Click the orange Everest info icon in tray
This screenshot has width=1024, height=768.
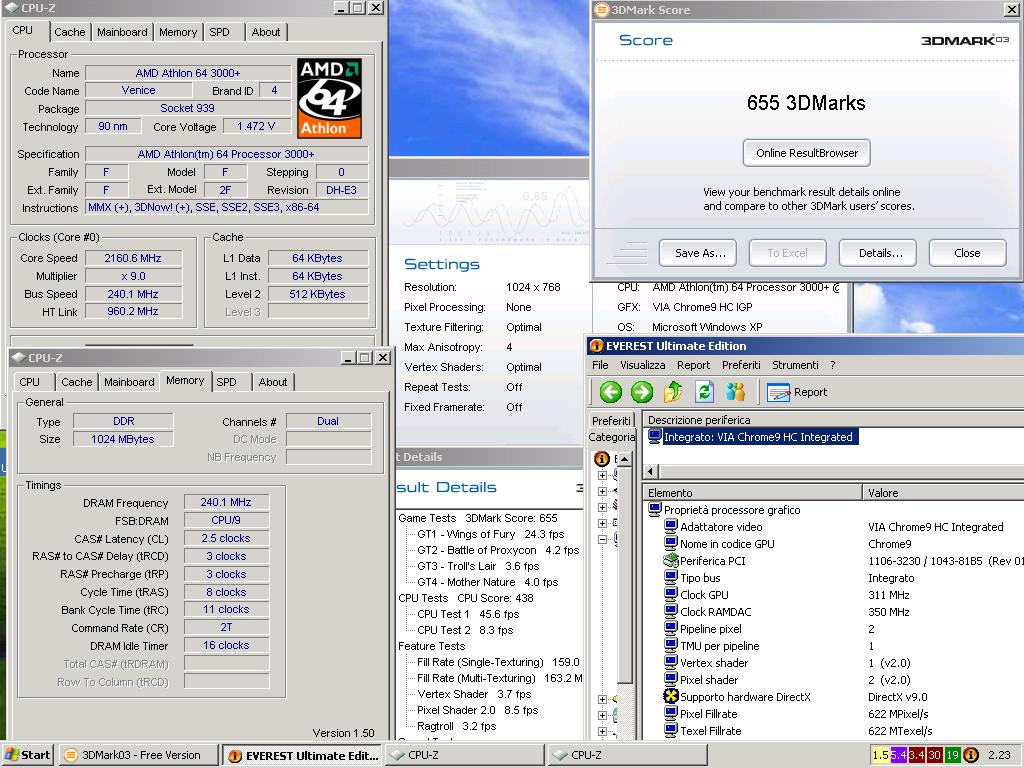[x=971, y=755]
